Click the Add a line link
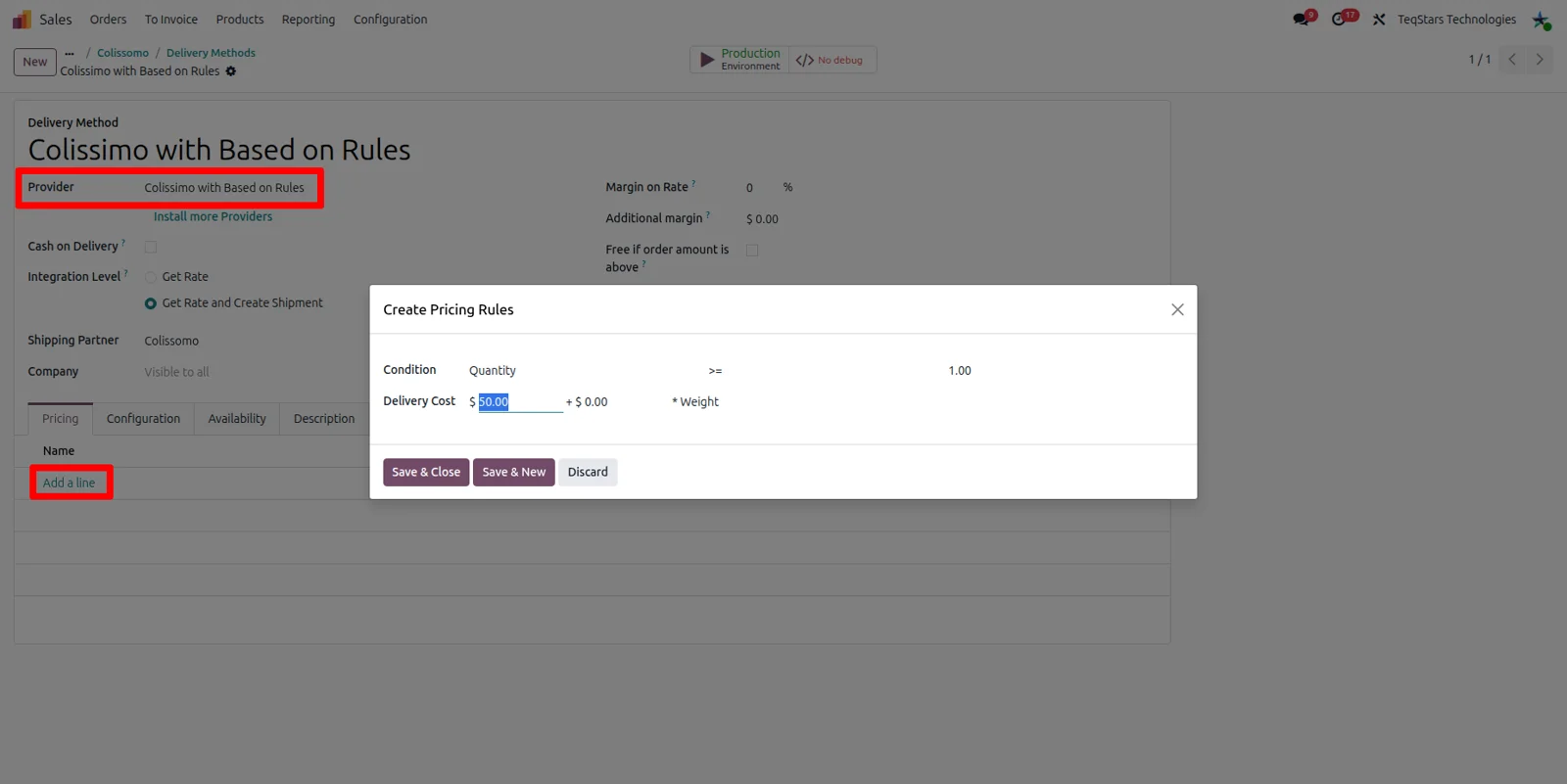 click(69, 484)
